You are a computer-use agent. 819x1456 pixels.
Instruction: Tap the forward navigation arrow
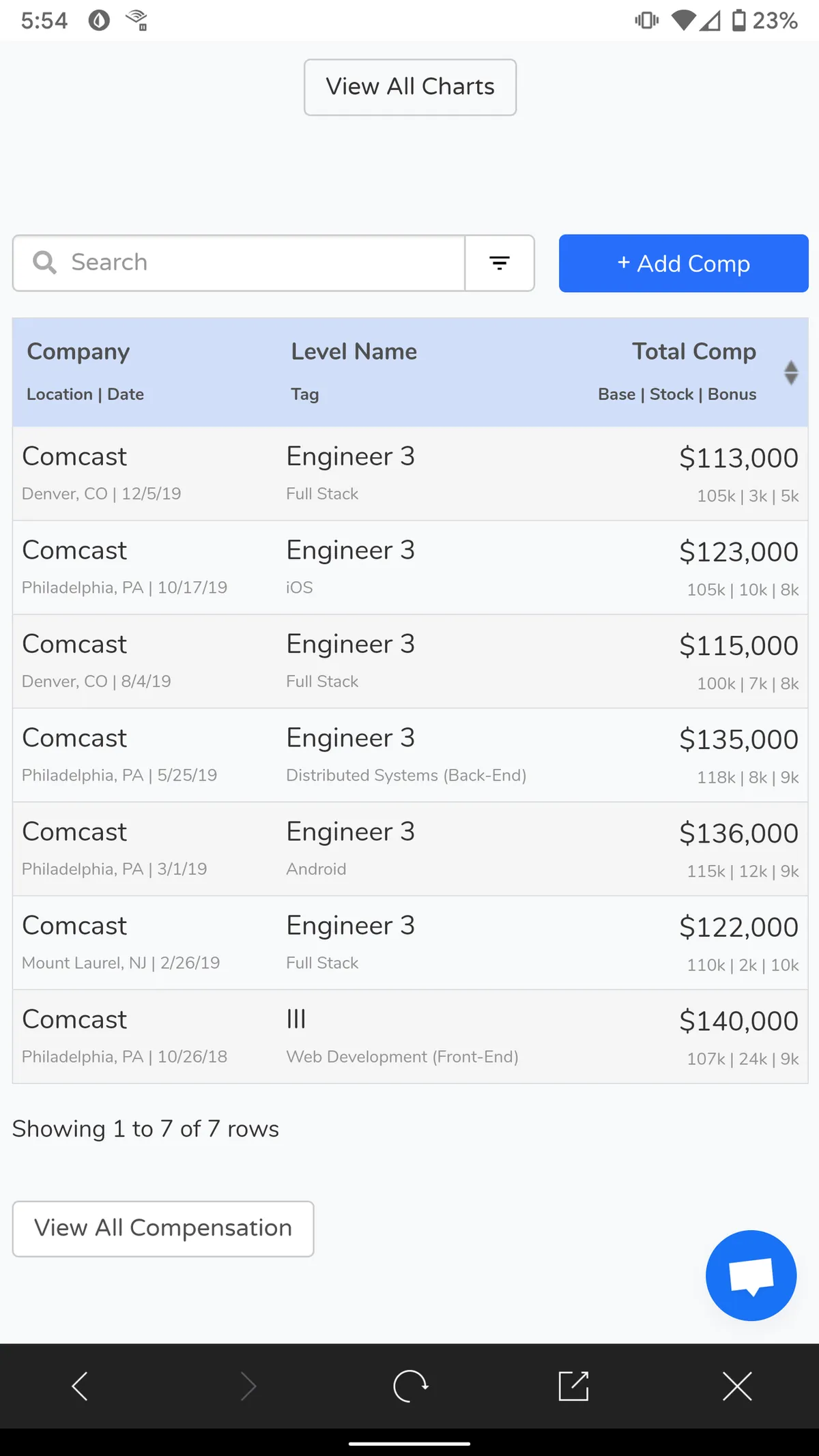point(248,1386)
